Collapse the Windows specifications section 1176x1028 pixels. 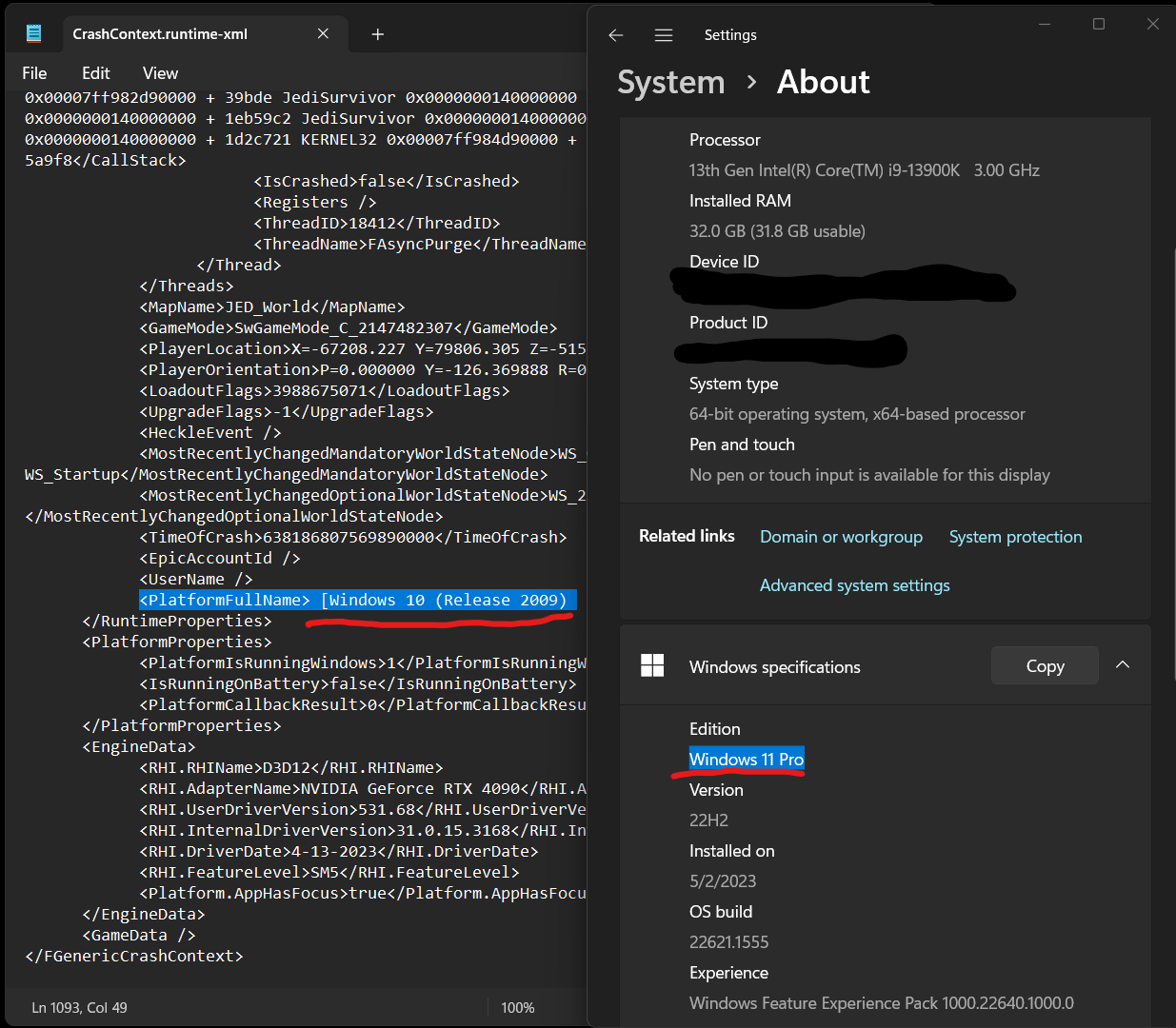tap(1123, 665)
